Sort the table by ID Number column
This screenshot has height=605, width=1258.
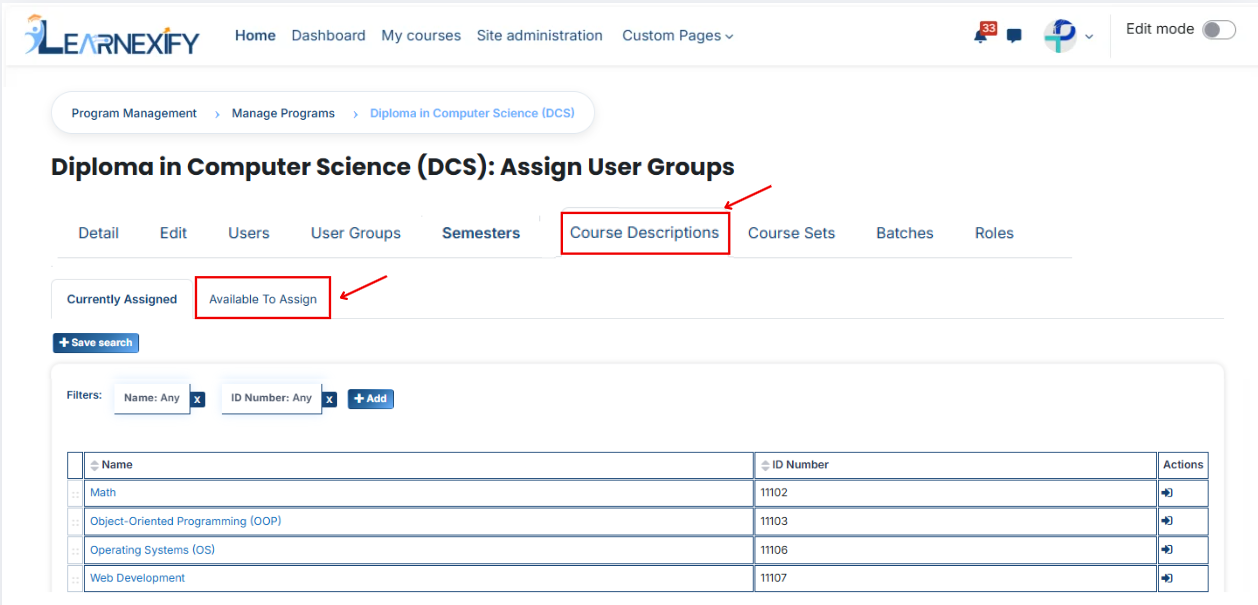pos(800,465)
